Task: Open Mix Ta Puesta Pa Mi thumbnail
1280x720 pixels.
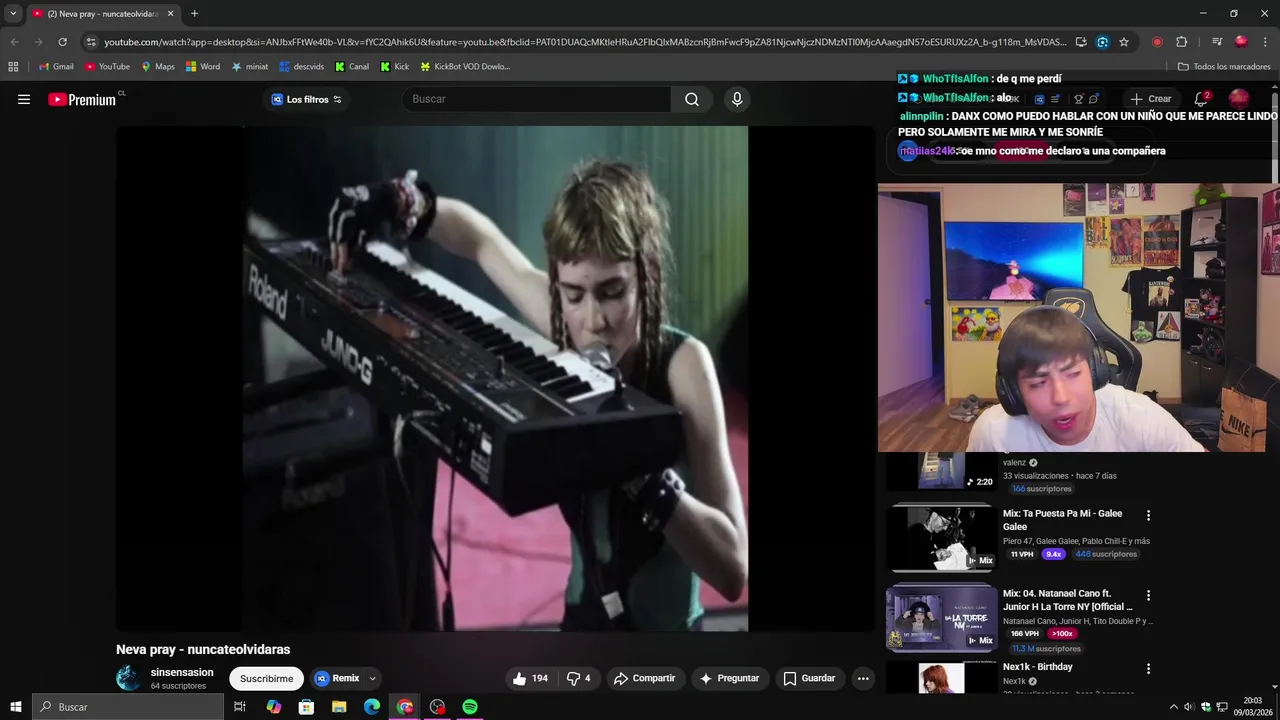Action: tap(941, 538)
